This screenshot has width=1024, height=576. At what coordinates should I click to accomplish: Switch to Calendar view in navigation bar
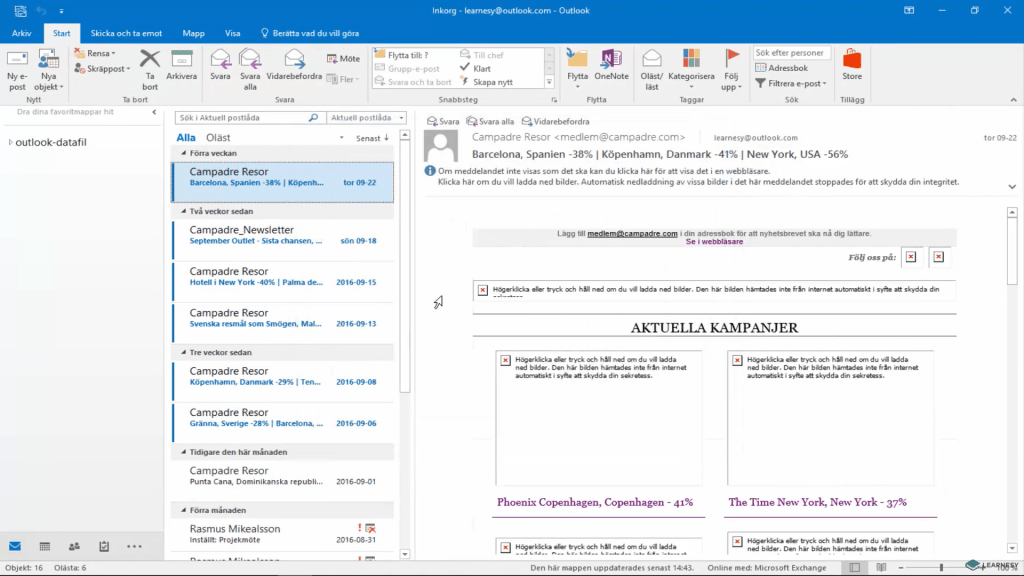tap(44, 547)
